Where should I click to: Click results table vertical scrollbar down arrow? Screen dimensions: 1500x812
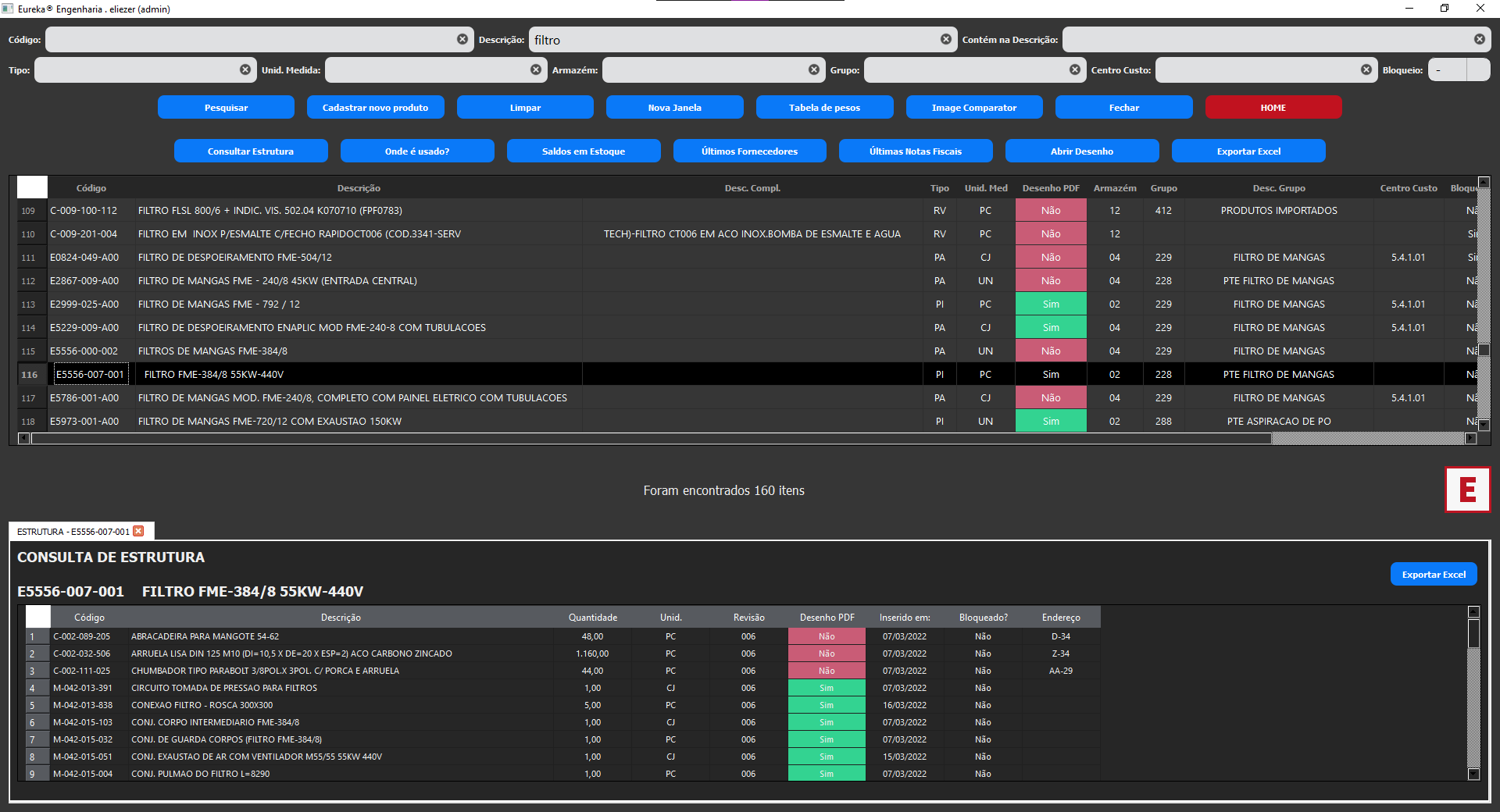point(1484,426)
